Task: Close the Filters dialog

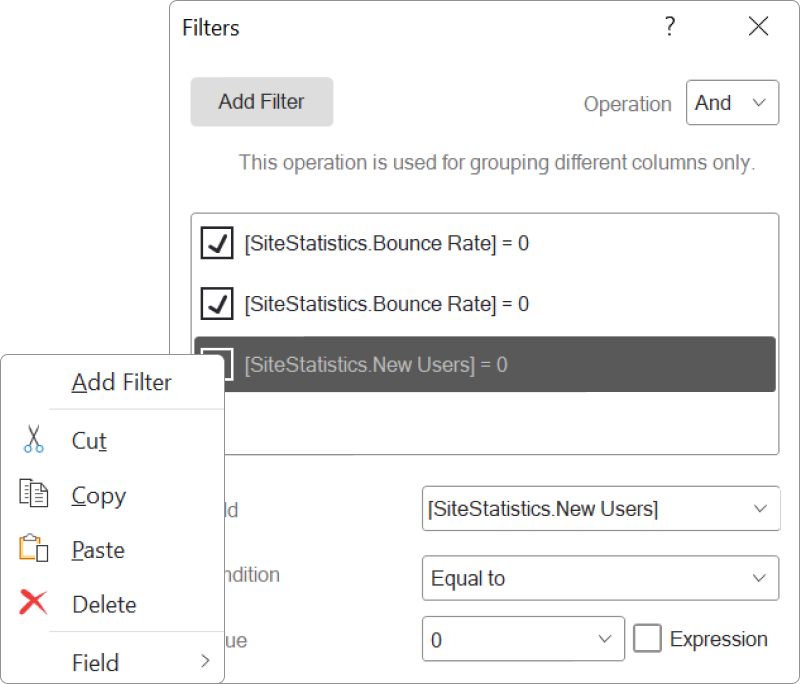Action: point(758,27)
